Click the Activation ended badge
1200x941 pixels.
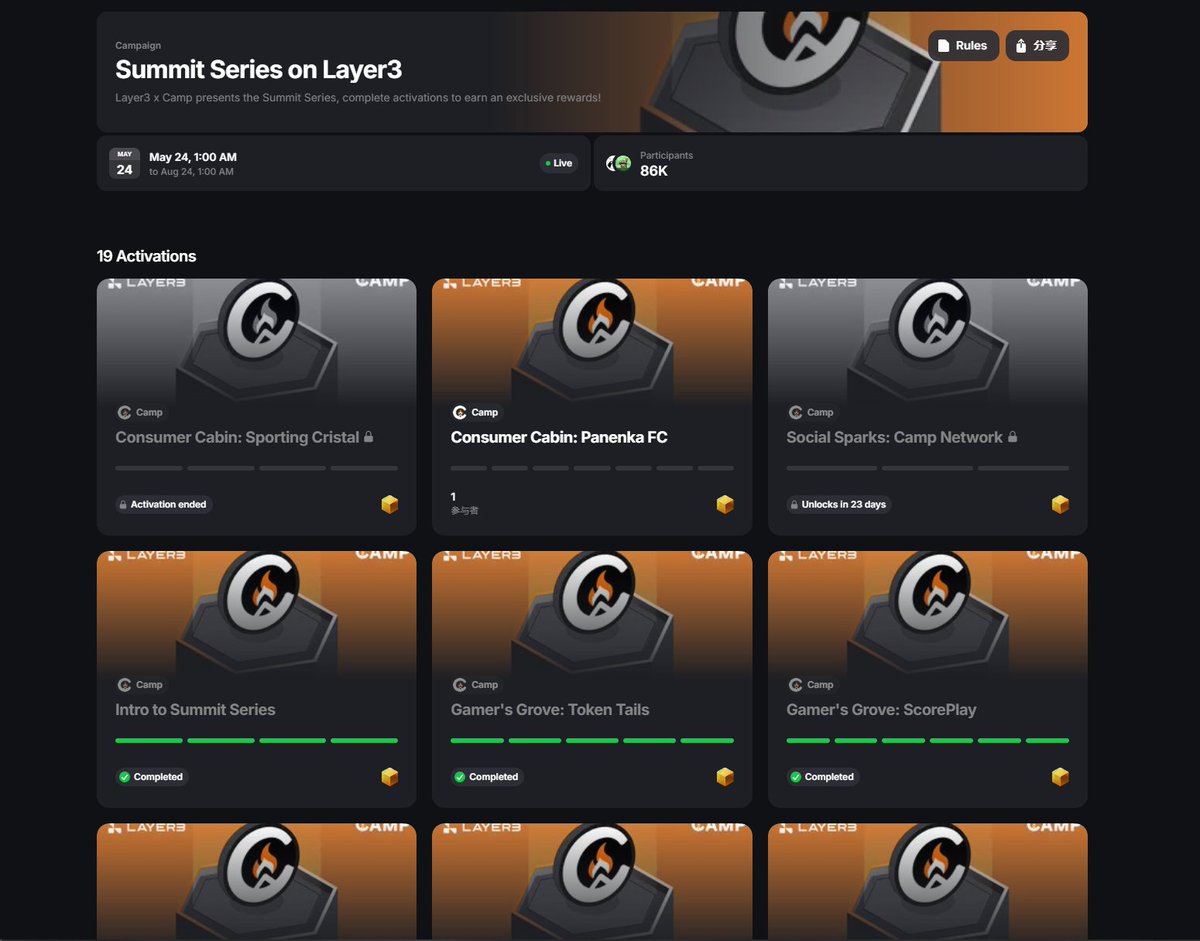pos(163,505)
